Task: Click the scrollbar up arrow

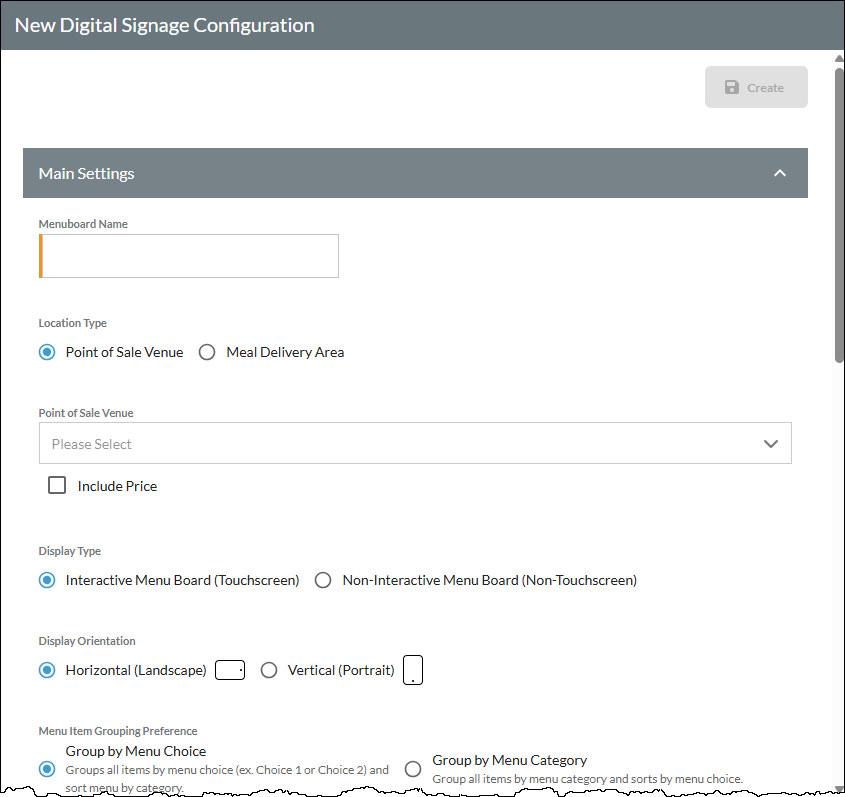Action: 839,58
